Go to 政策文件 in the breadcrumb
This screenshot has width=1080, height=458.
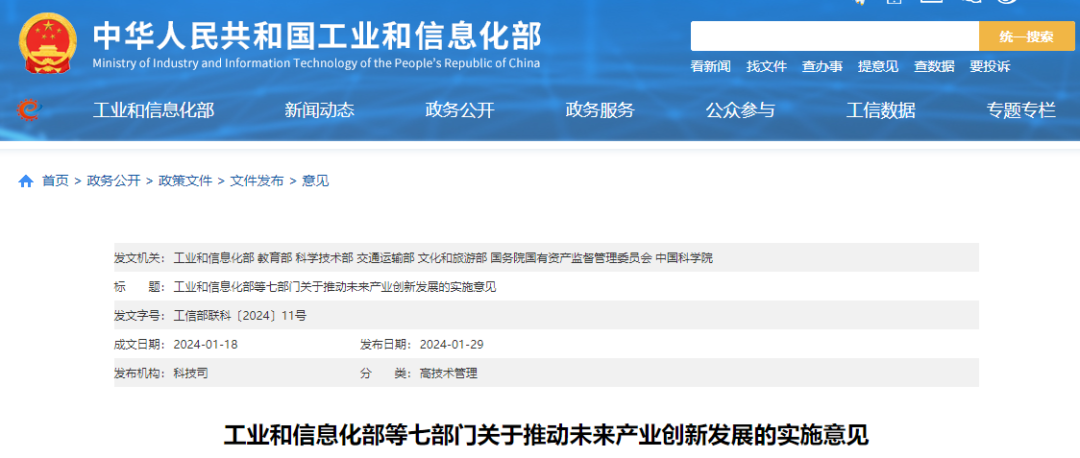(185, 181)
